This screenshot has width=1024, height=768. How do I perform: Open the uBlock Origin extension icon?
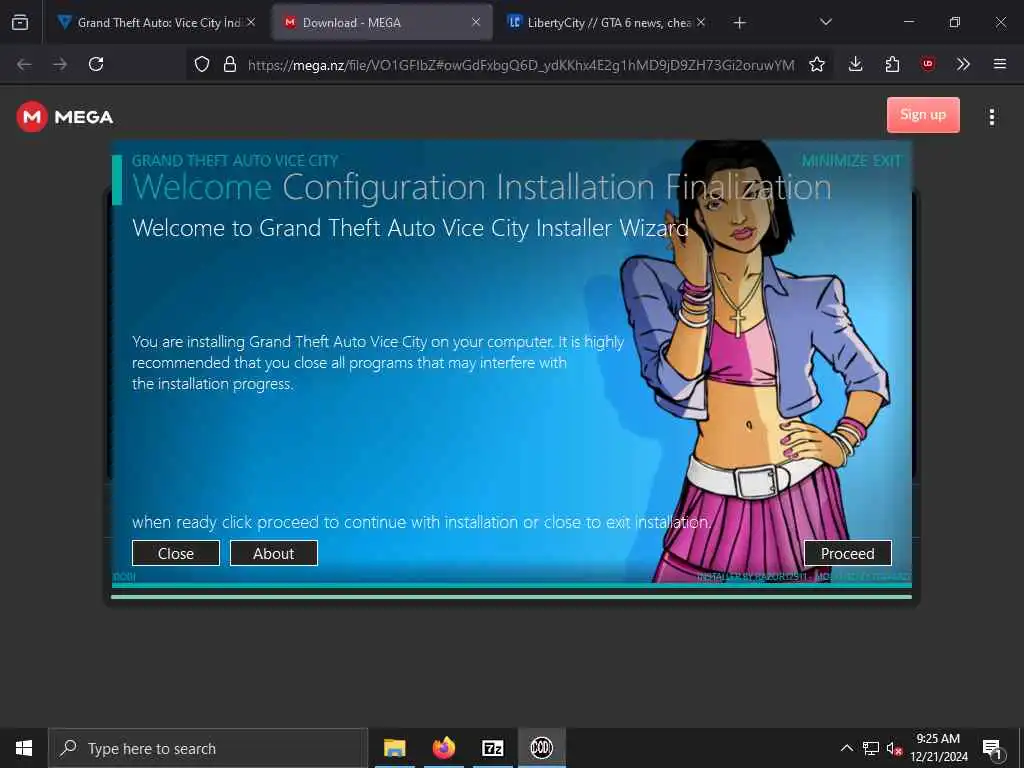pyautogui.click(x=927, y=64)
